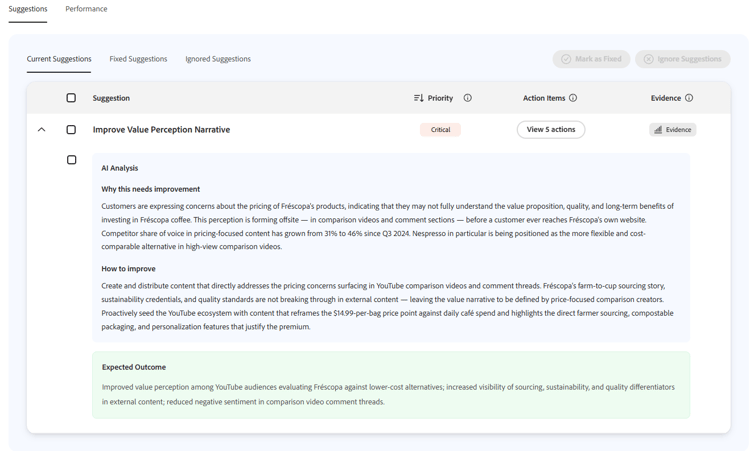Screen dimensions: 750x451
Task: Open the Fixed Suggestions tab
Action: [x=138, y=59]
